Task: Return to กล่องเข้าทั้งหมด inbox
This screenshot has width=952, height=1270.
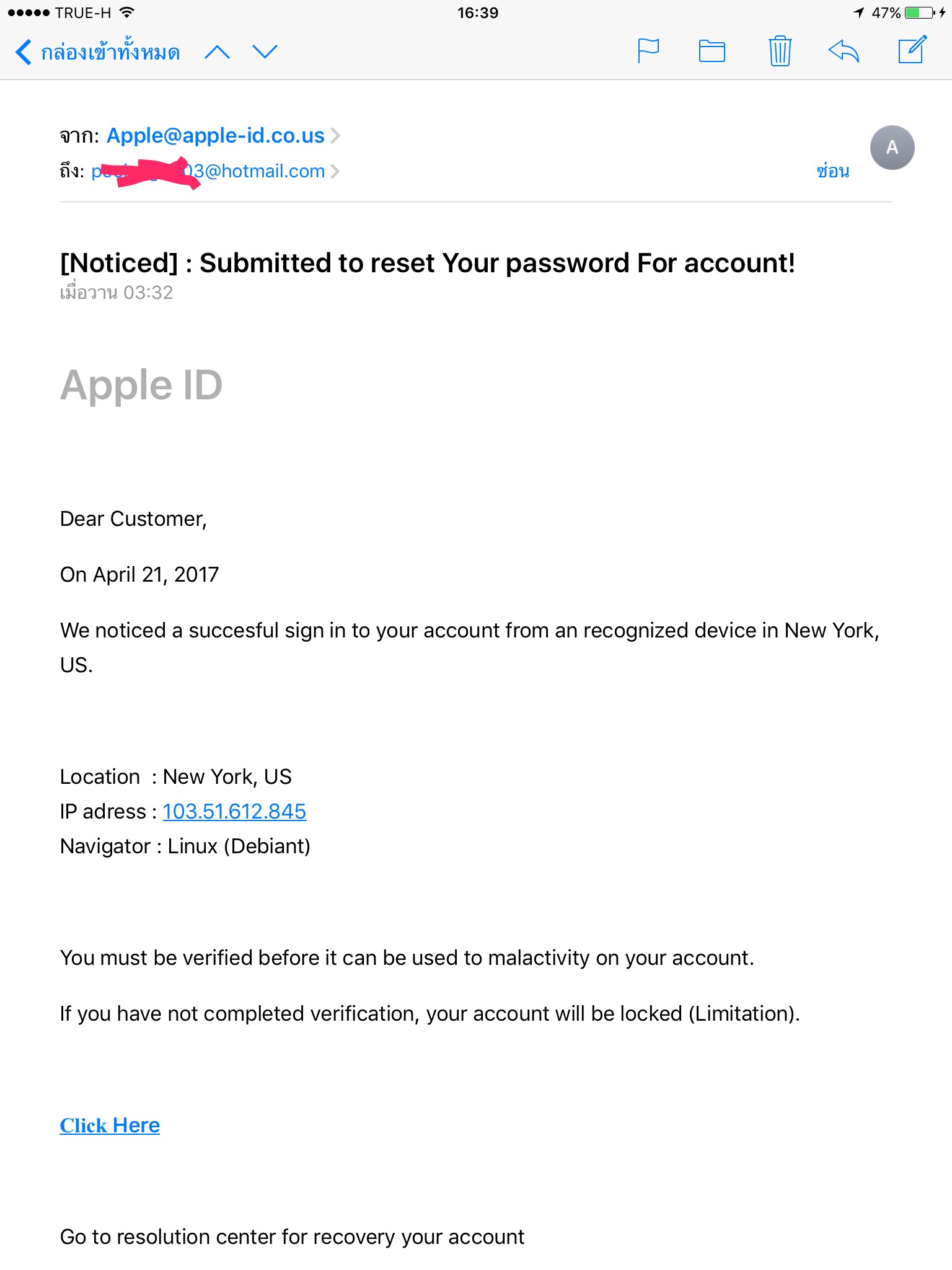Action: [110, 52]
